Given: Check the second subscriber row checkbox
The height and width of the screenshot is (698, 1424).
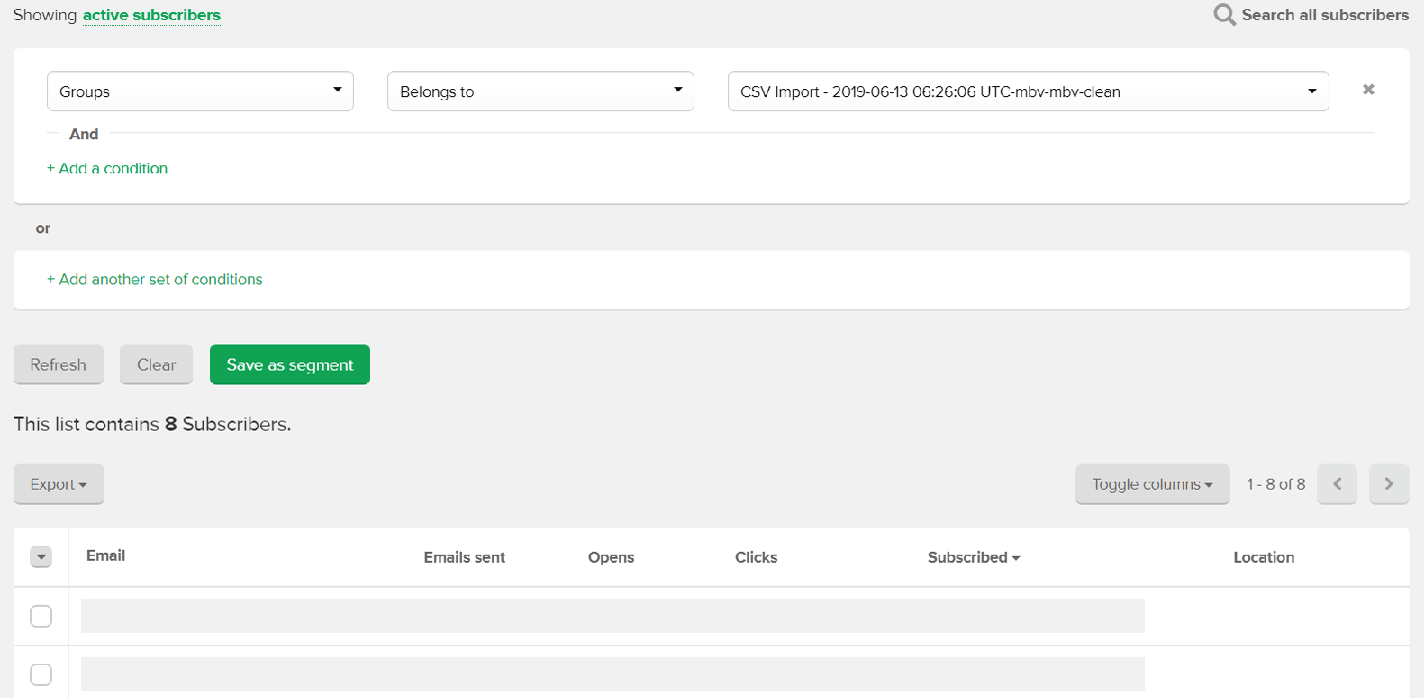Looking at the screenshot, I should (x=41, y=675).
